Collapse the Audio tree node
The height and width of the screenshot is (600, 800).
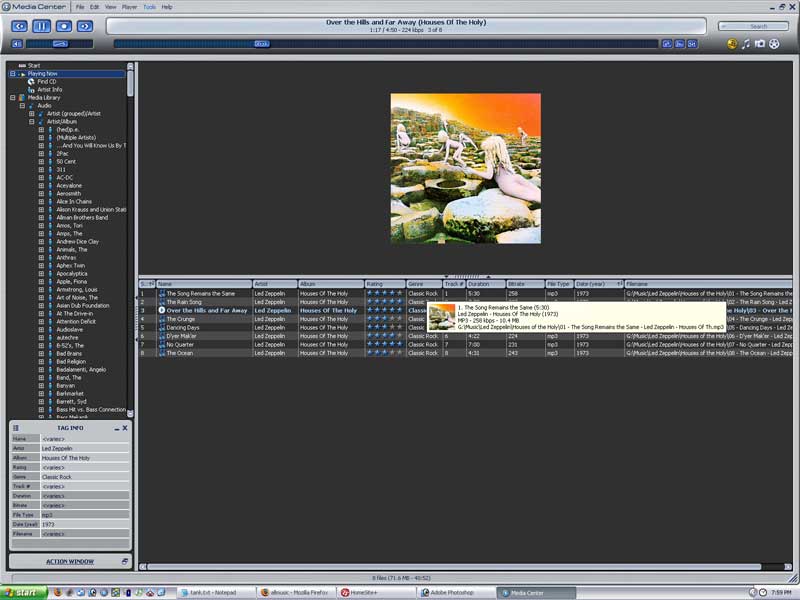22,106
